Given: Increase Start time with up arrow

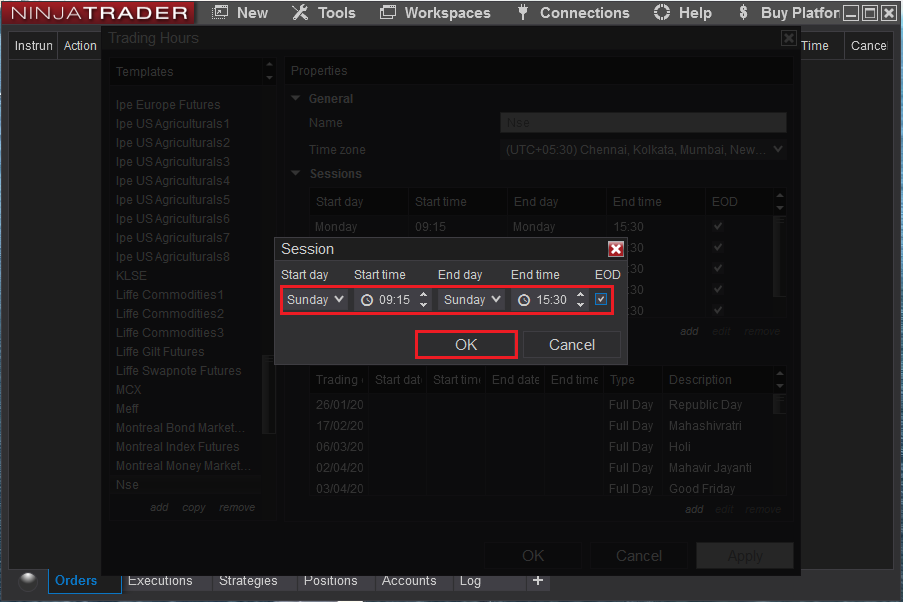Looking at the screenshot, I should [424, 295].
